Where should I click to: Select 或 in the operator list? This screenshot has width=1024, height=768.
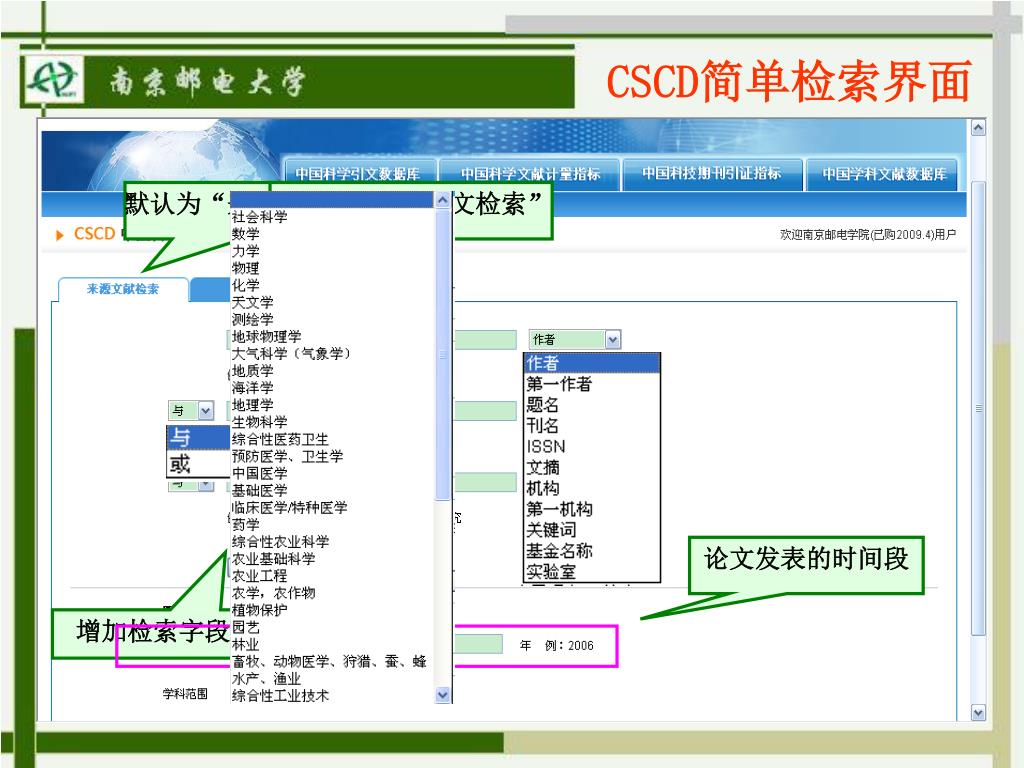click(x=199, y=464)
